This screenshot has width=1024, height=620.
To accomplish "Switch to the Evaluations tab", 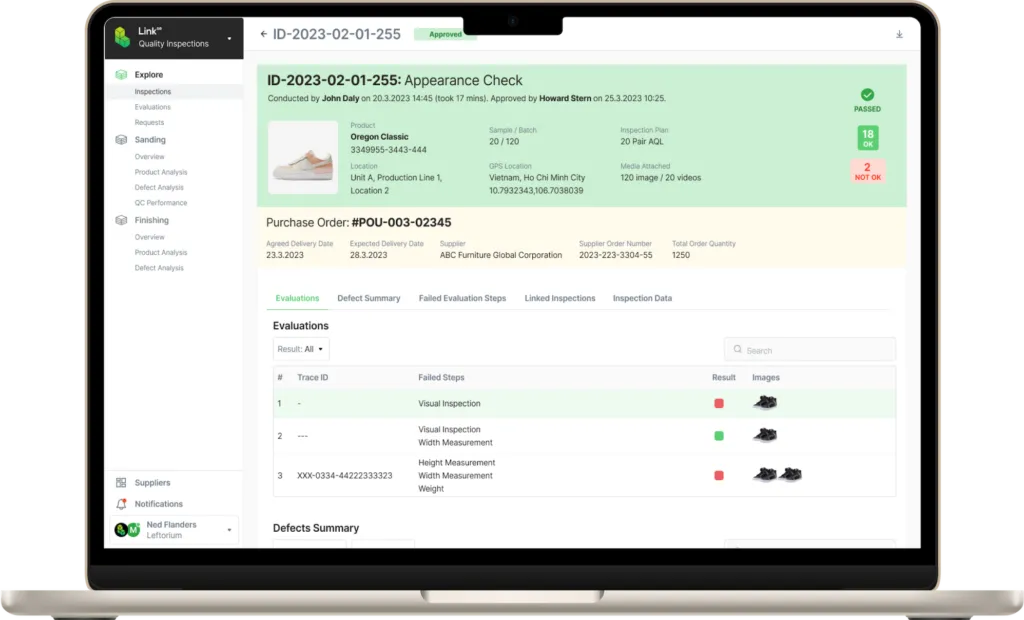I will tap(297, 298).
